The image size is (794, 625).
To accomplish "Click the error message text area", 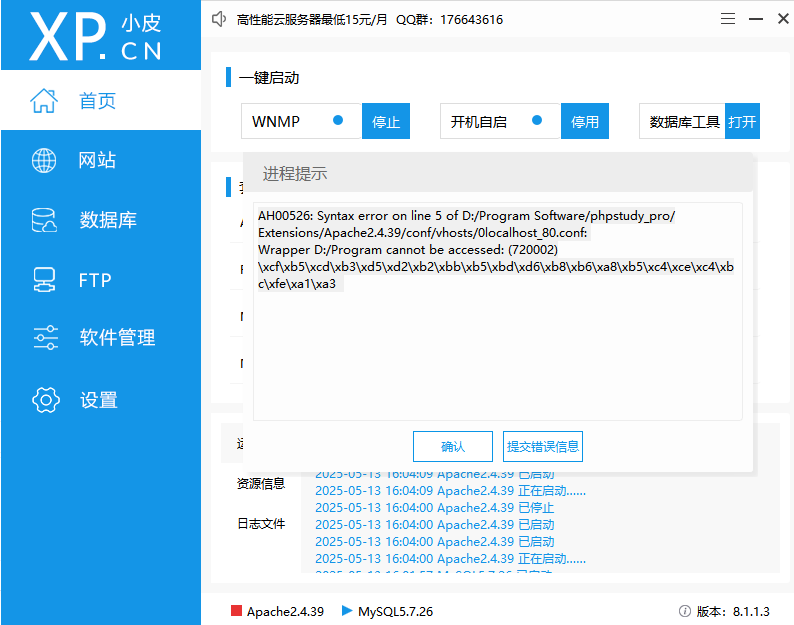I will coord(498,311).
